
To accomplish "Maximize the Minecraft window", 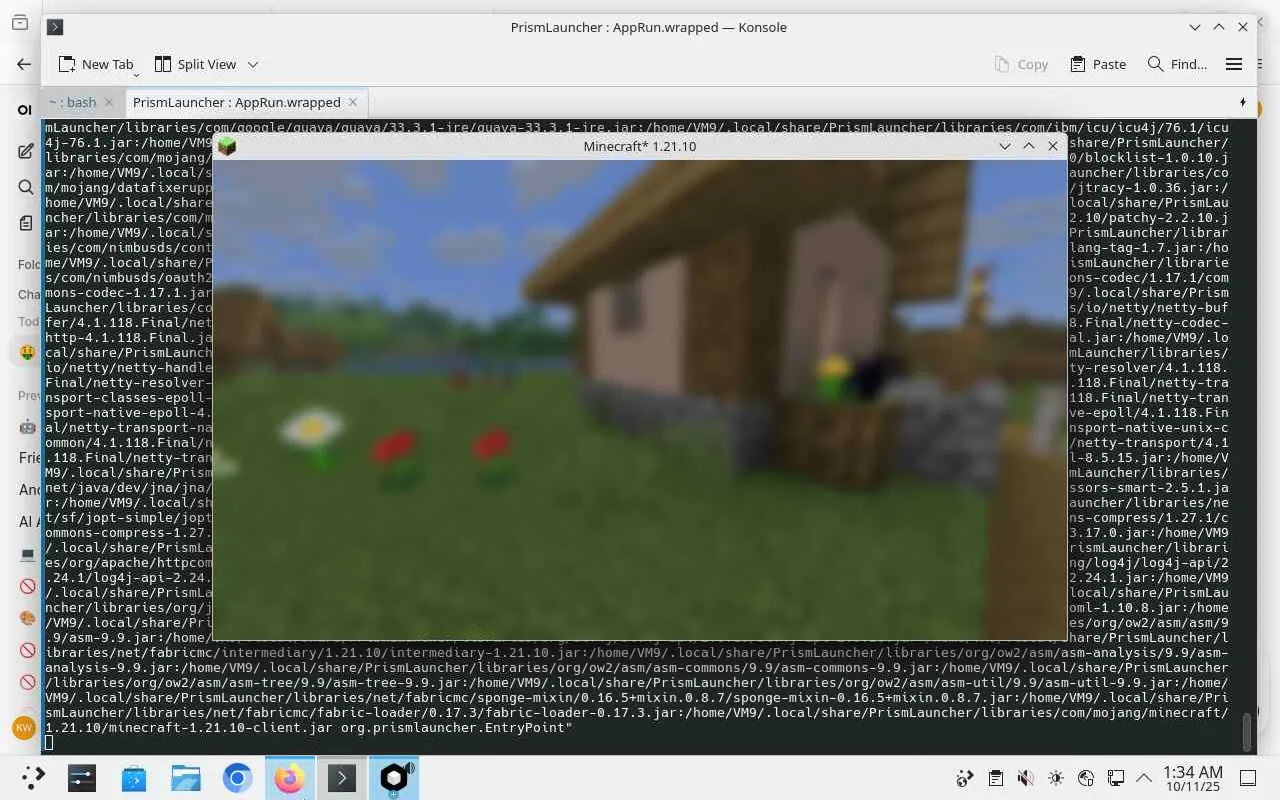I will click(x=1029, y=146).
